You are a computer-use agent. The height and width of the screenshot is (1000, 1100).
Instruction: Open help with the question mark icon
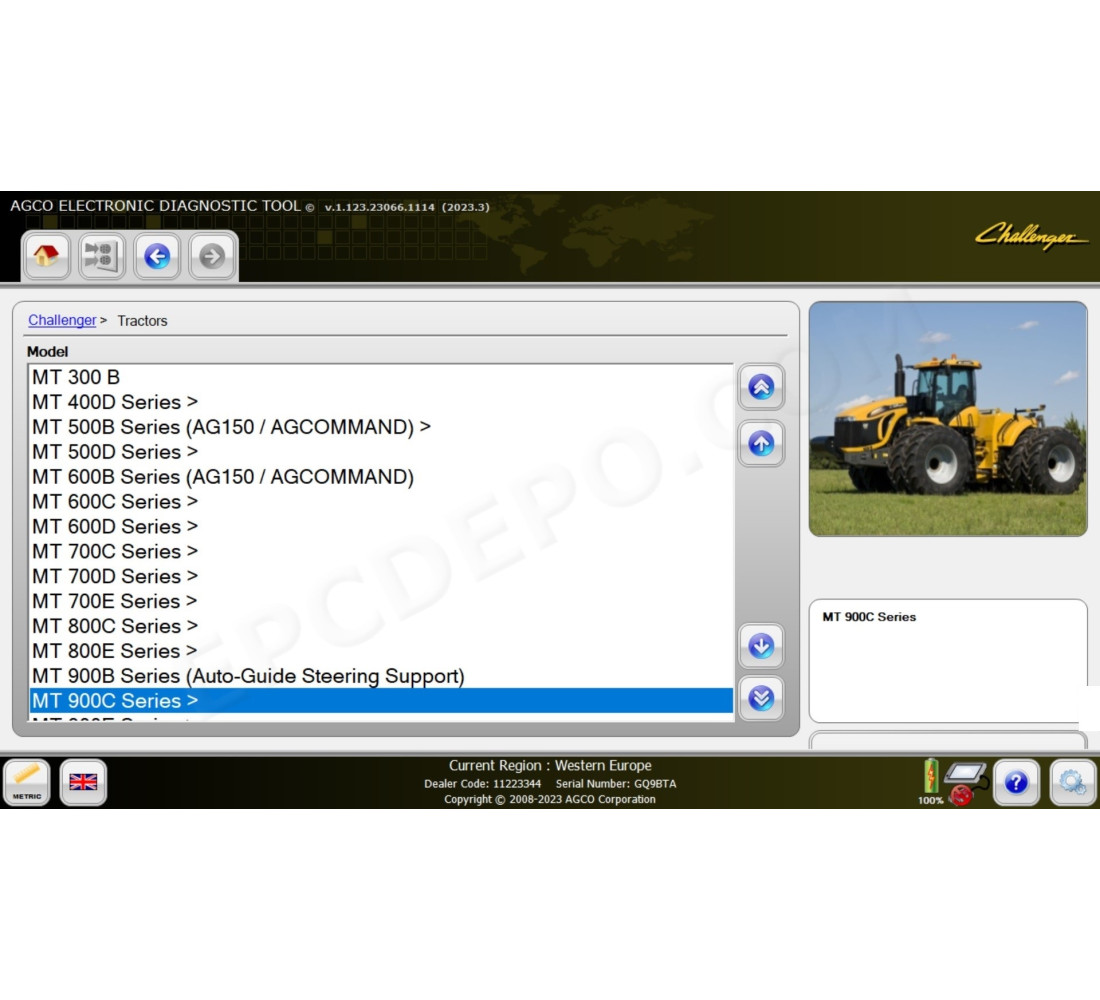pos(1017,782)
